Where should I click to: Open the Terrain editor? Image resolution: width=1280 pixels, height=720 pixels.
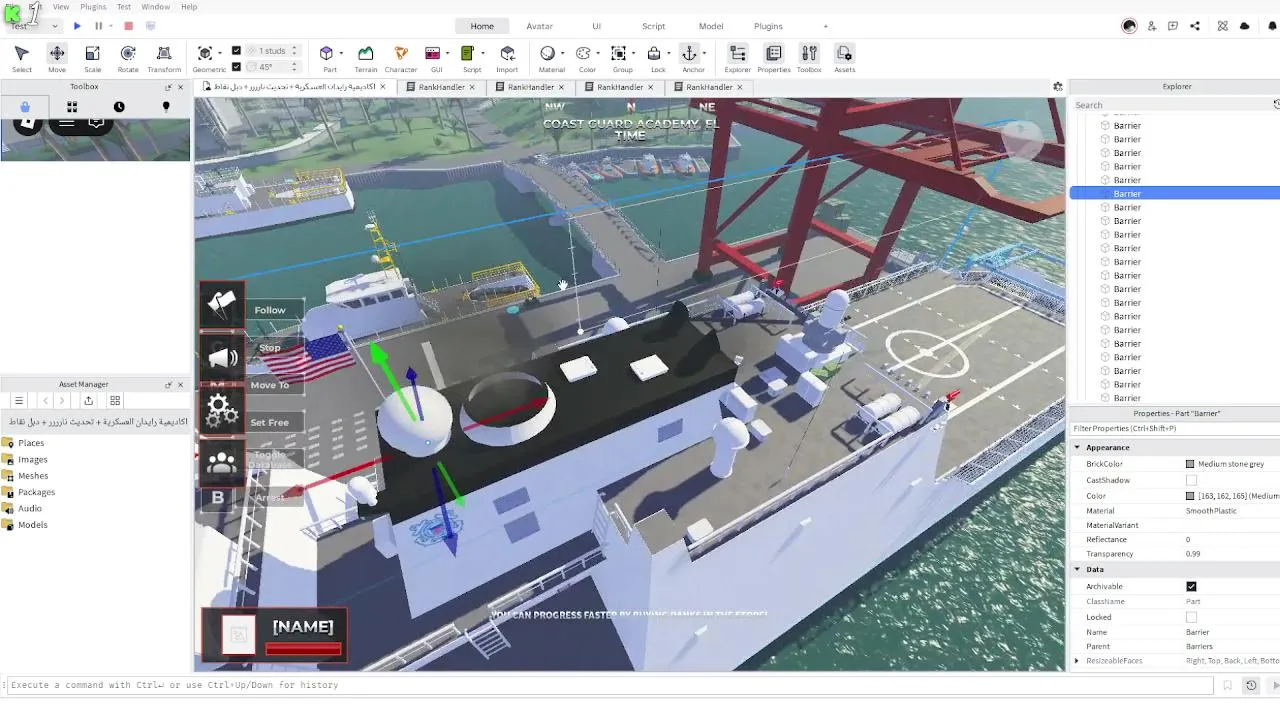[x=366, y=59]
